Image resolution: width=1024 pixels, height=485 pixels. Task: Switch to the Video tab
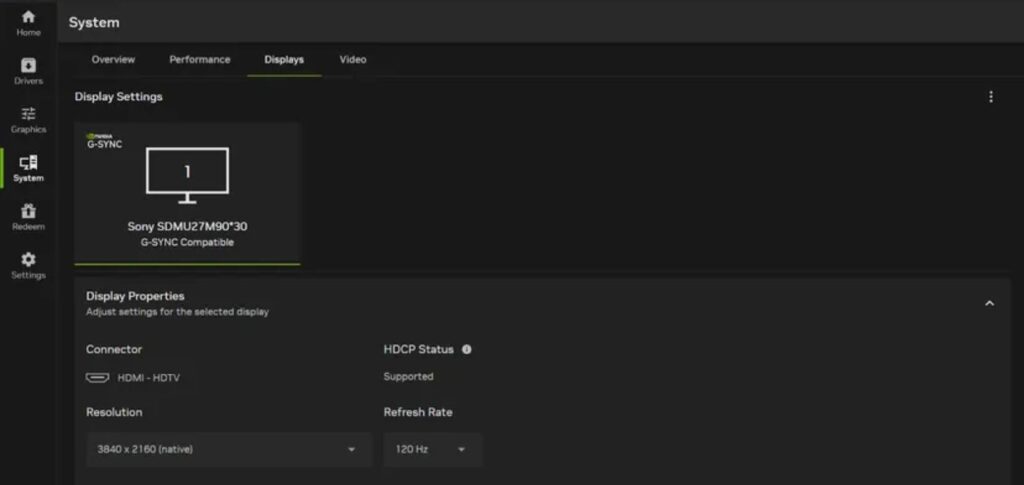[x=353, y=59]
